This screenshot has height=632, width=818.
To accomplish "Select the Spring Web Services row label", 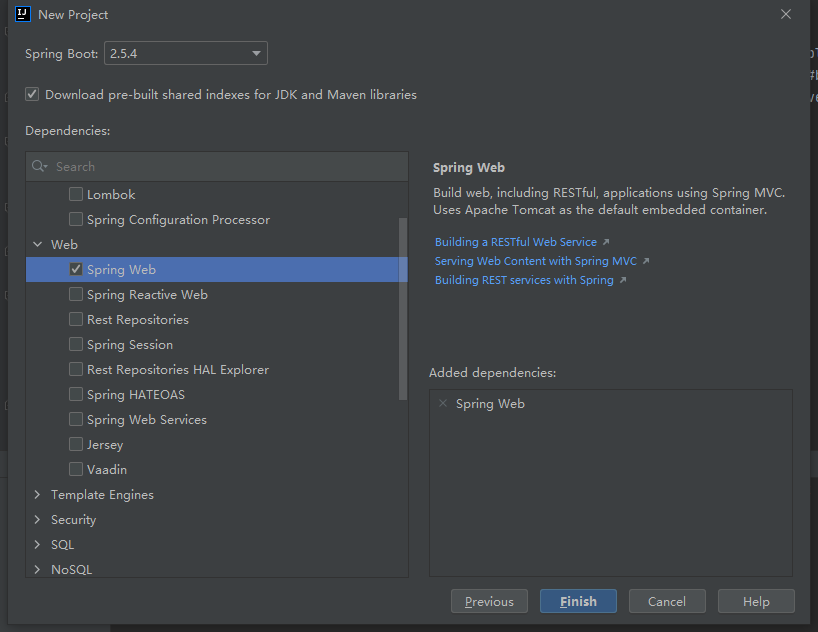I will (147, 420).
